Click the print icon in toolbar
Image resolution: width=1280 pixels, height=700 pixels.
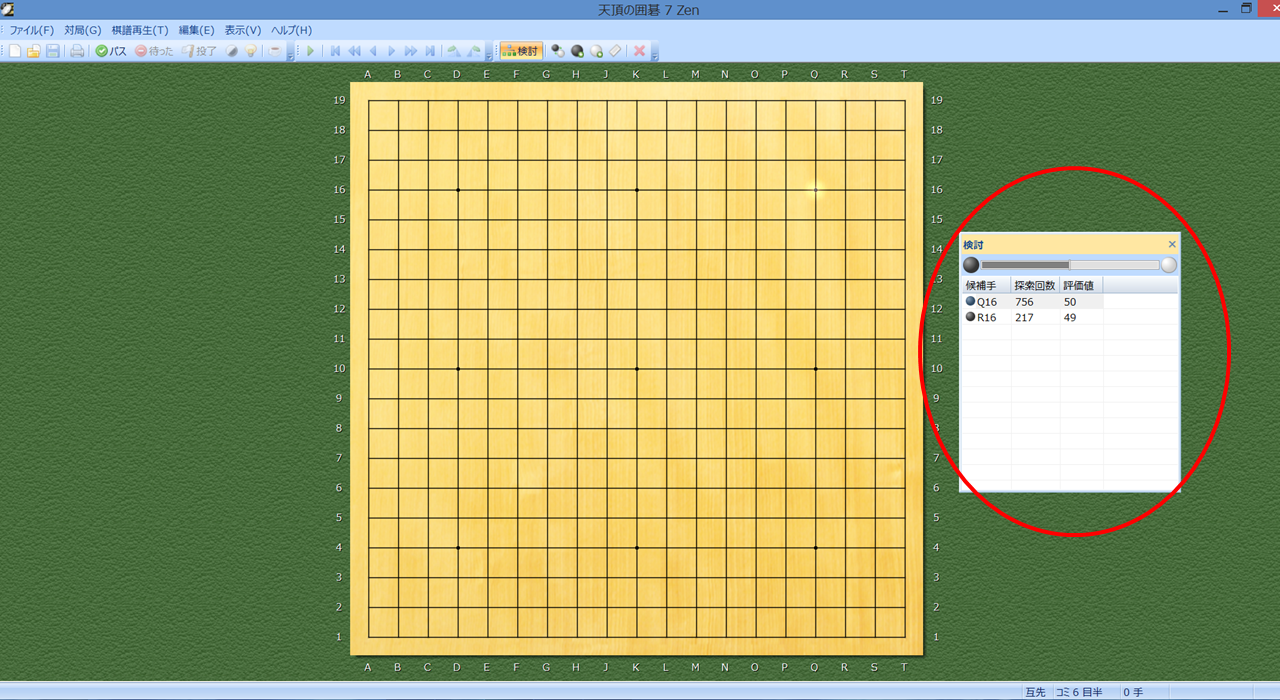pyautogui.click(x=77, y=51)
